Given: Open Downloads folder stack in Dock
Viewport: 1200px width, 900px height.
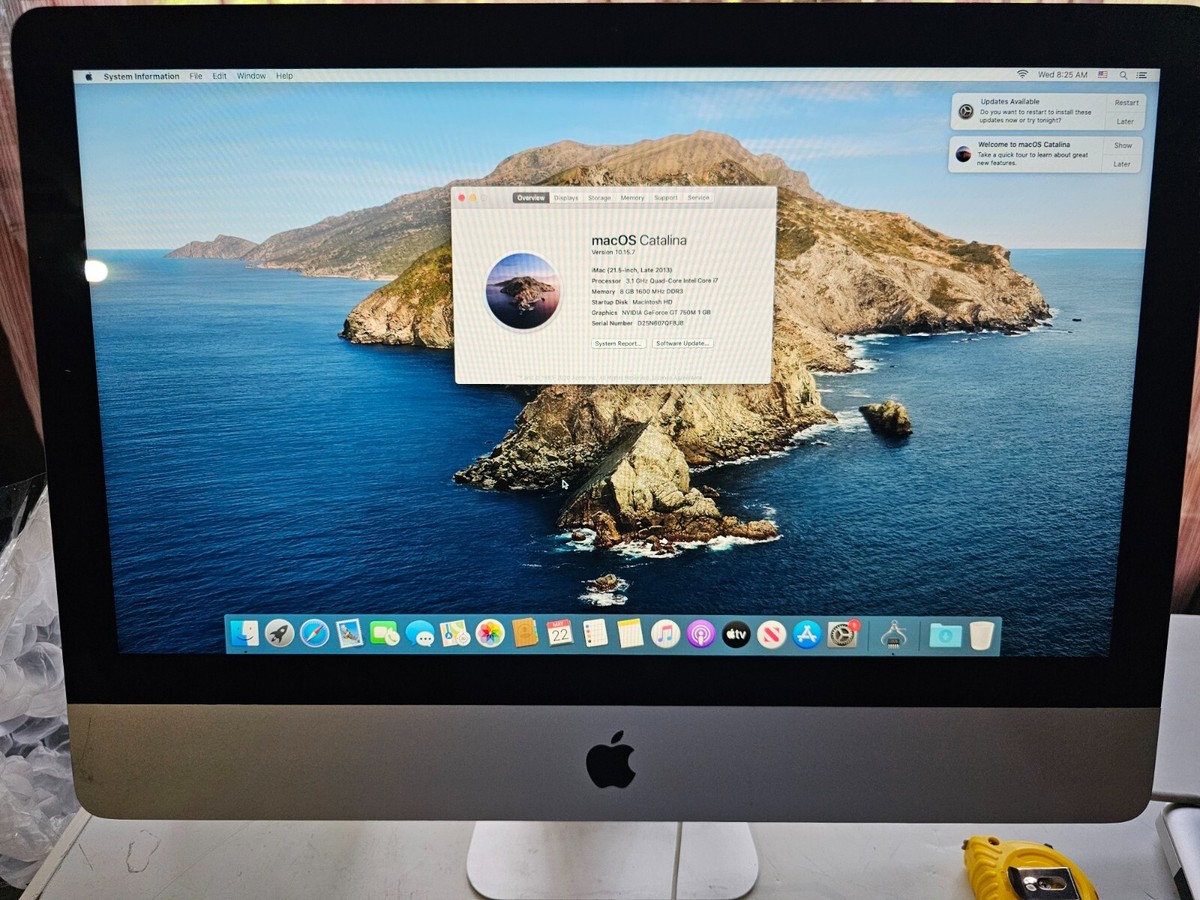Looking at the screenshot, I should pyautogui.click(x=945, y=634).
